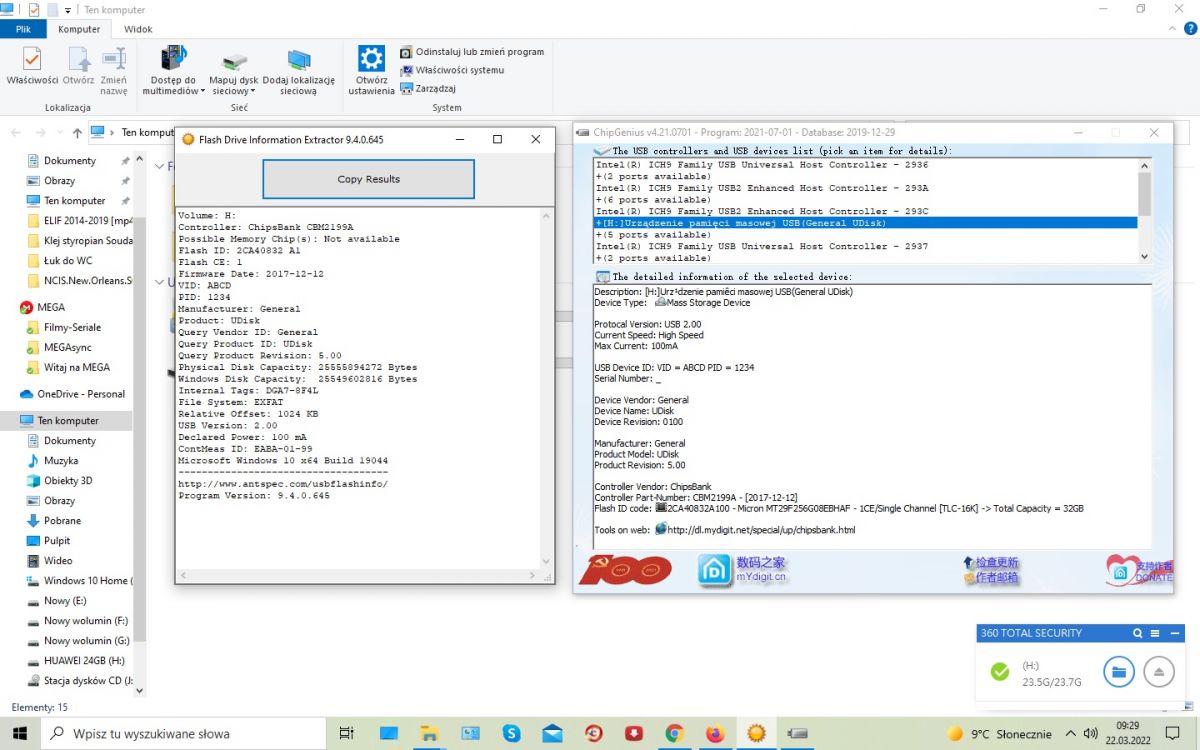Image resolution: width=1200 pixels, height=750 pixels.
Task: Open the Plik menu tab
Action: [x=23, y=29]
